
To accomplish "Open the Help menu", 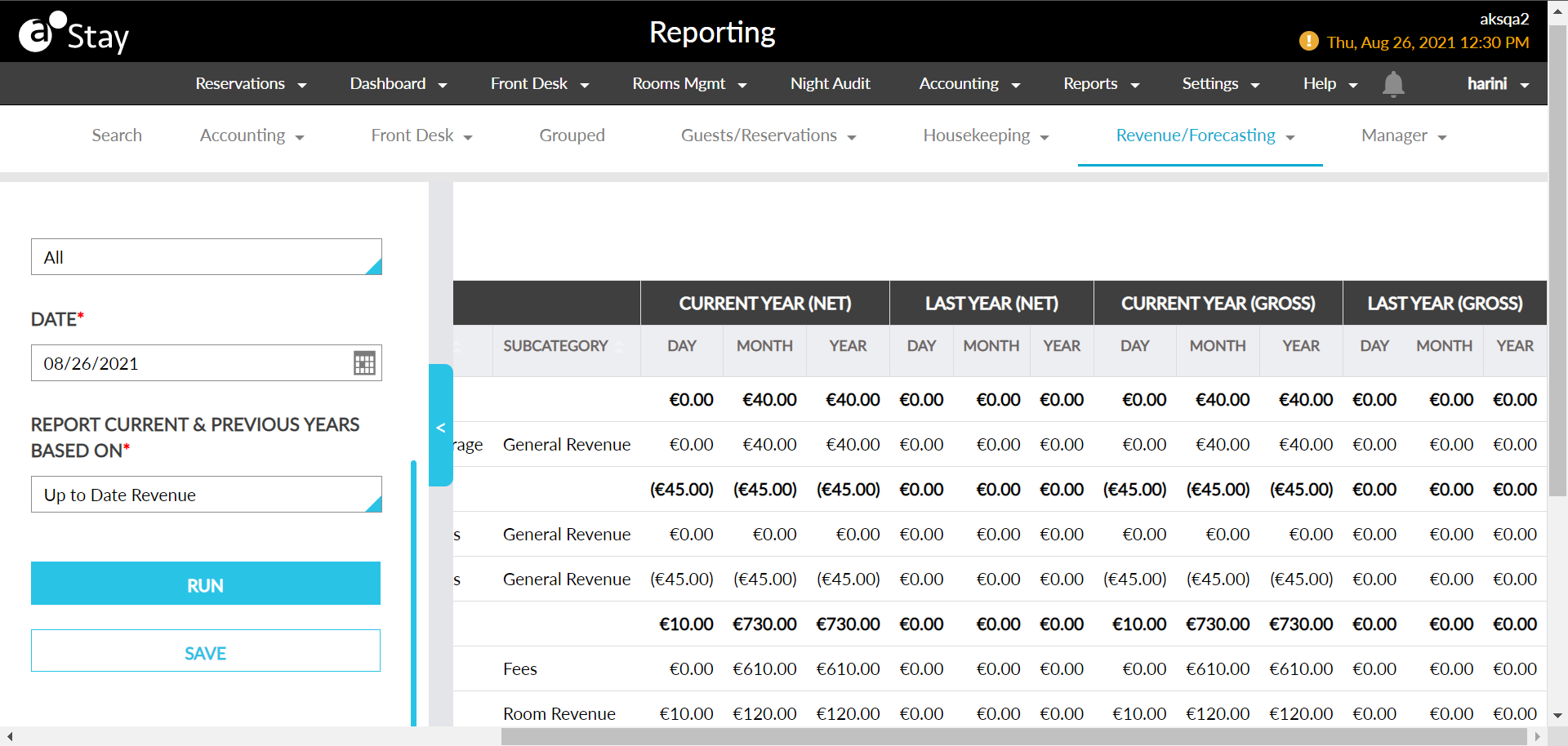I will coord(1330,84).
